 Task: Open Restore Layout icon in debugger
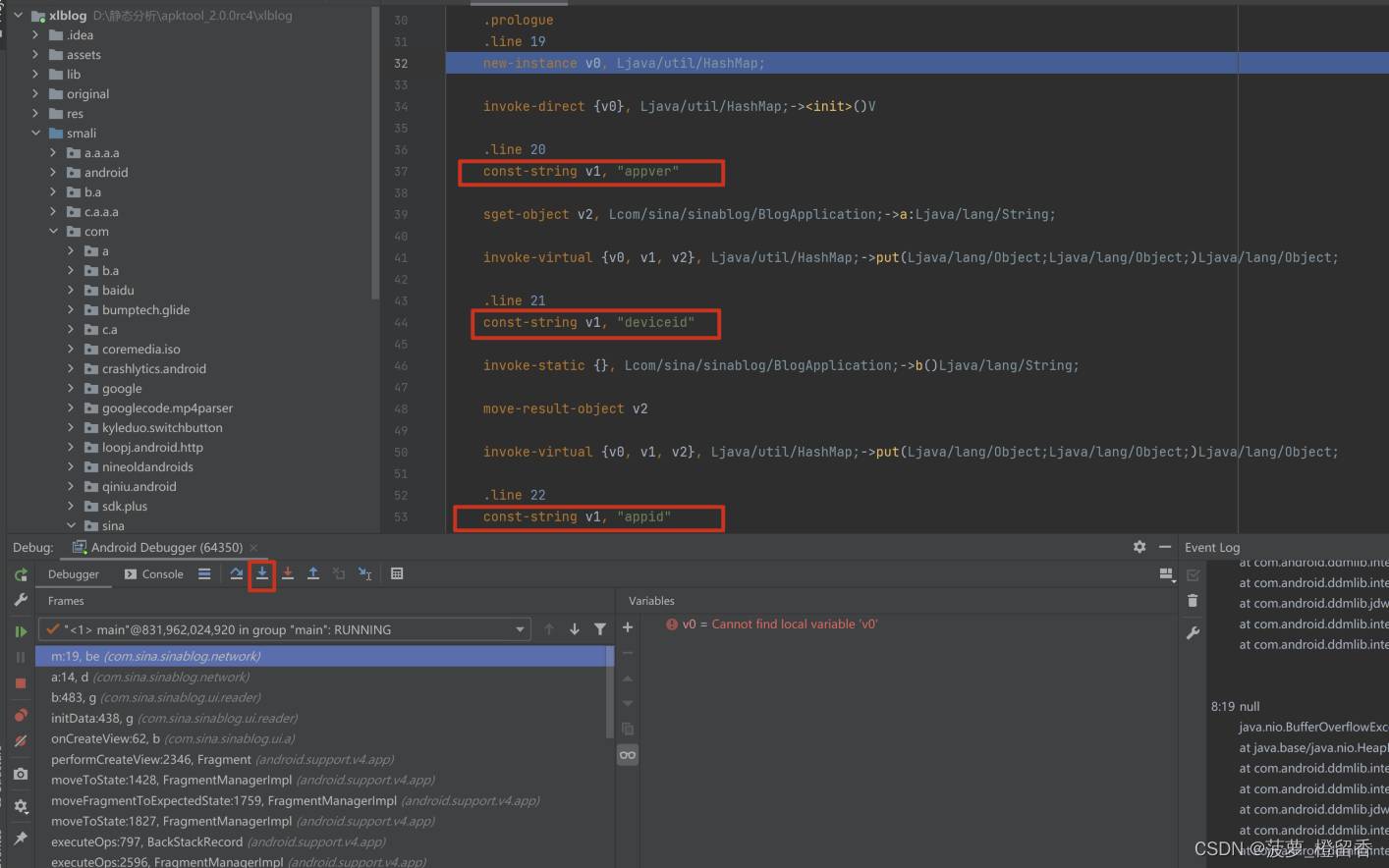pos(1167,574)
